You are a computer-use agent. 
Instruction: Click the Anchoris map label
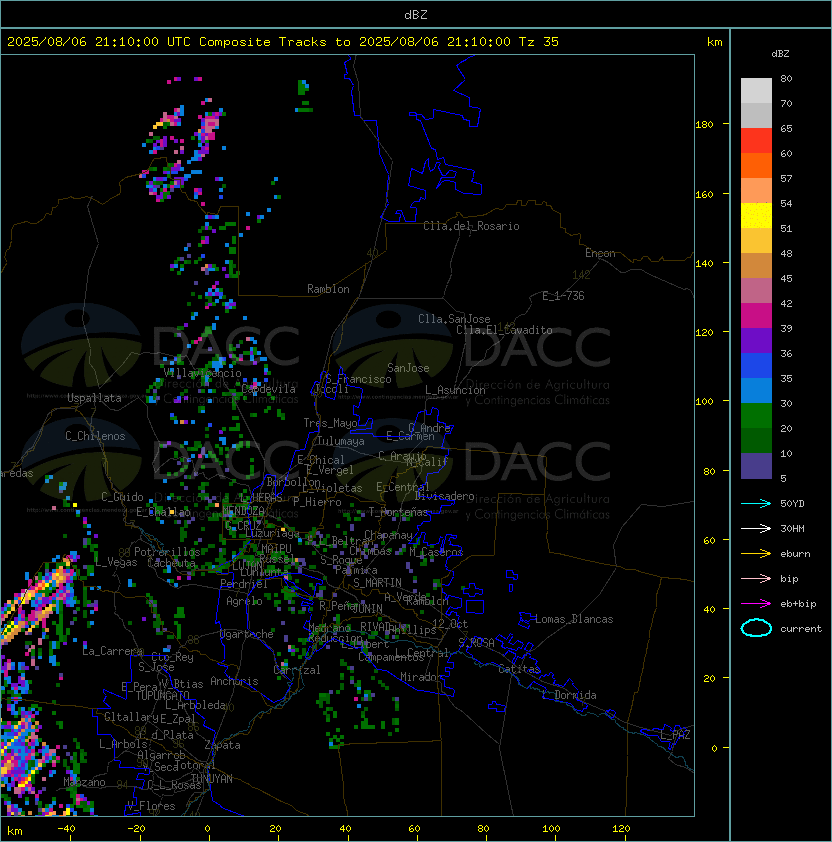coord(234,681)
